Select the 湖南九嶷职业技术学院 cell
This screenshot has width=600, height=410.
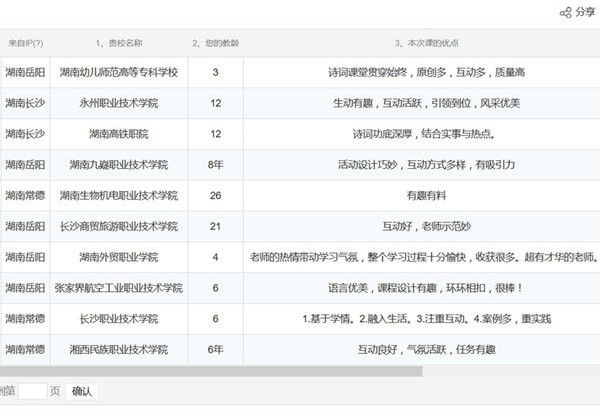(118, 164)
